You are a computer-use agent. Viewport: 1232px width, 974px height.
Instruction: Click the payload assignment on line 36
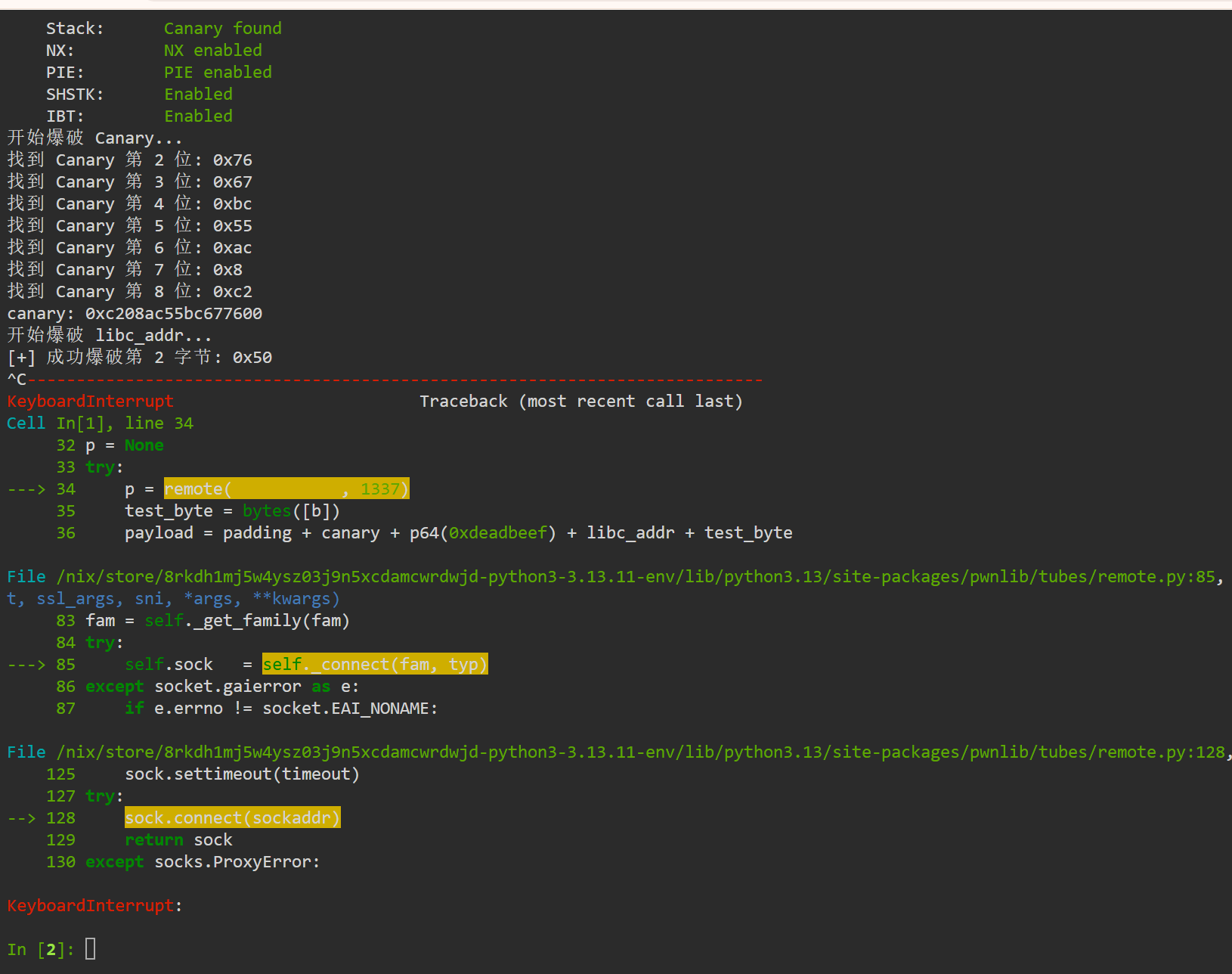point(459,533)
